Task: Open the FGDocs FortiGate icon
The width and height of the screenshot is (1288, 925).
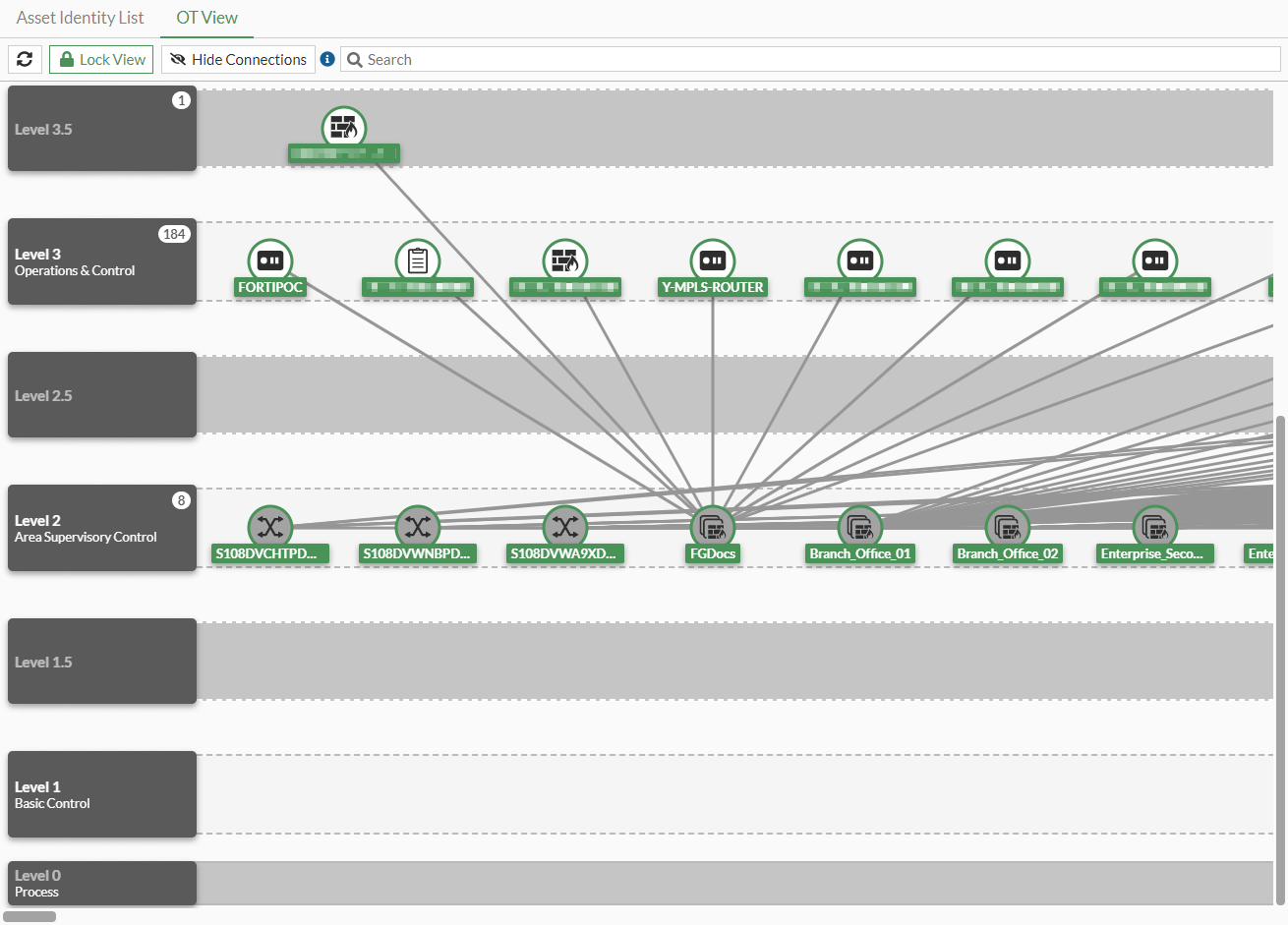Action: (713, 527)
